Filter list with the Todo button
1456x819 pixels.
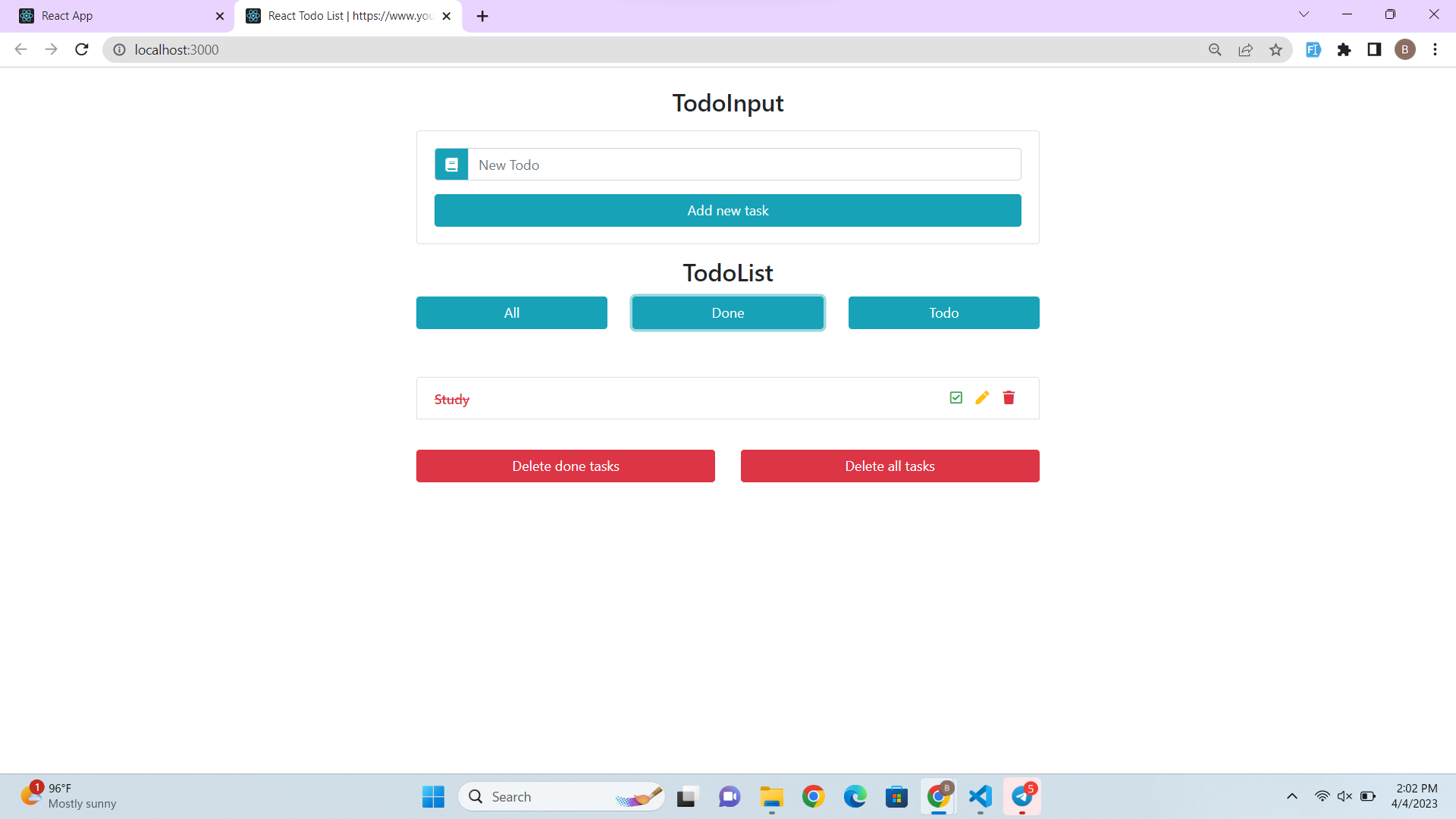[x=943, y=313]
